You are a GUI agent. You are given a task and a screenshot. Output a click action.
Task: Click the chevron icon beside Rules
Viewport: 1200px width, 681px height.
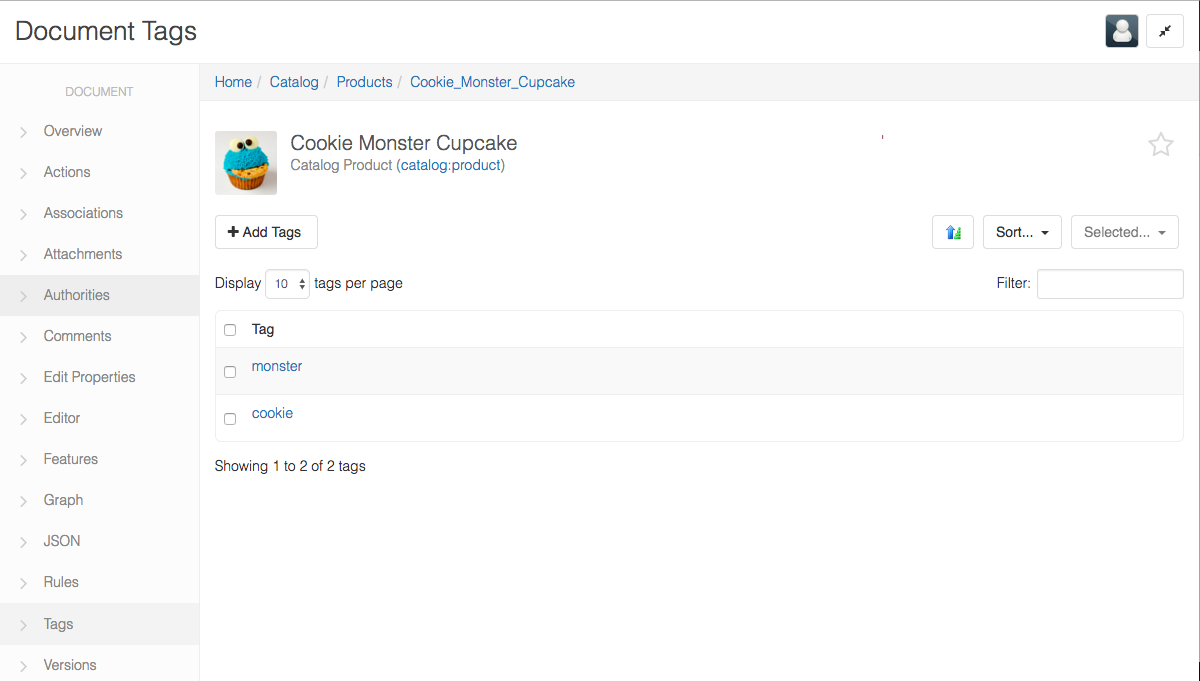coord(23,583)
